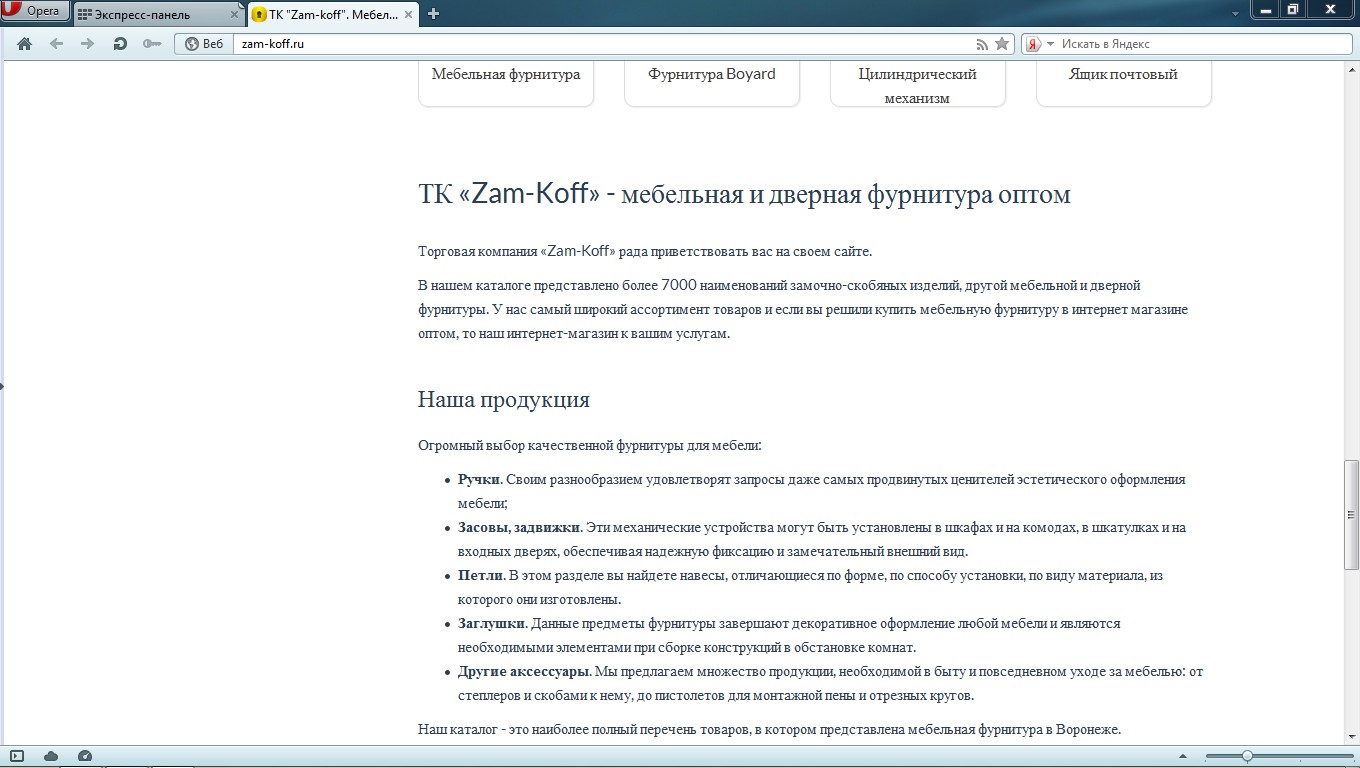Open a new tab with plus button

click(x=433, y=14)
